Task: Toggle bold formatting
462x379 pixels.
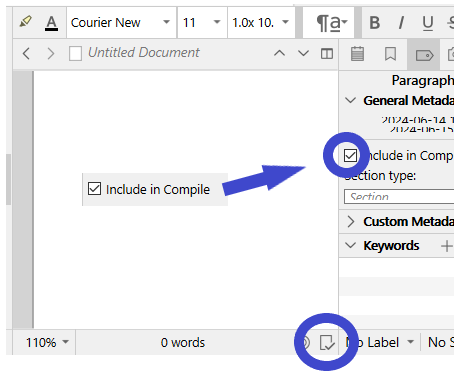Action: pos(375,23)
